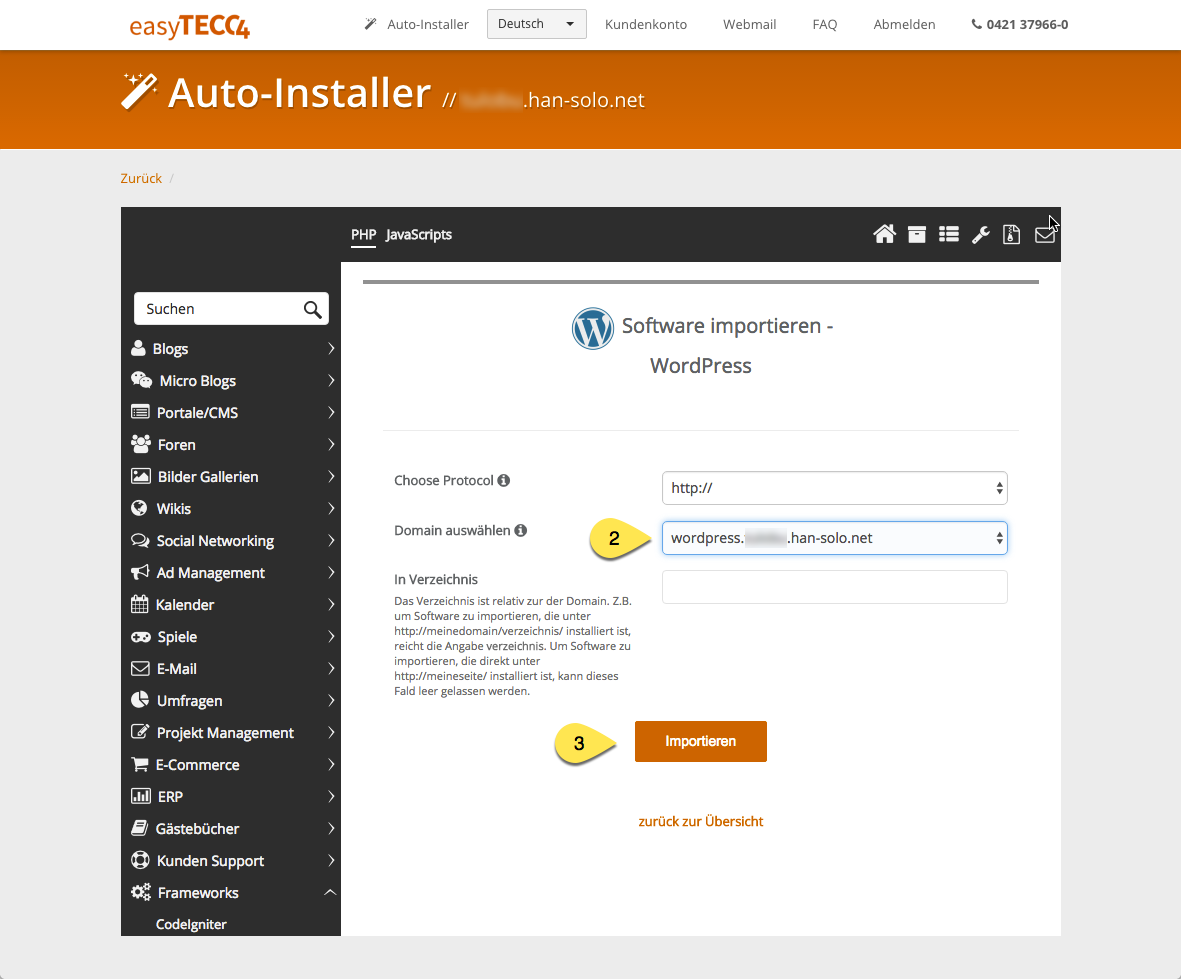Click the wrench settings icon
The height and width of the screenshot is (979, 1181).
click(981, 235)
